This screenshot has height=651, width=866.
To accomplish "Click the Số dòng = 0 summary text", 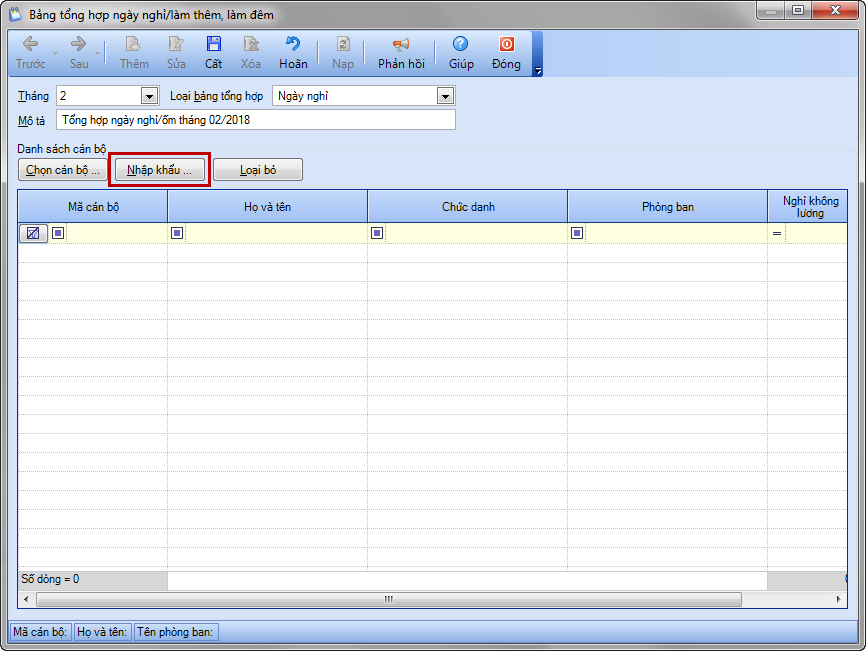I will tap(50, 579).
